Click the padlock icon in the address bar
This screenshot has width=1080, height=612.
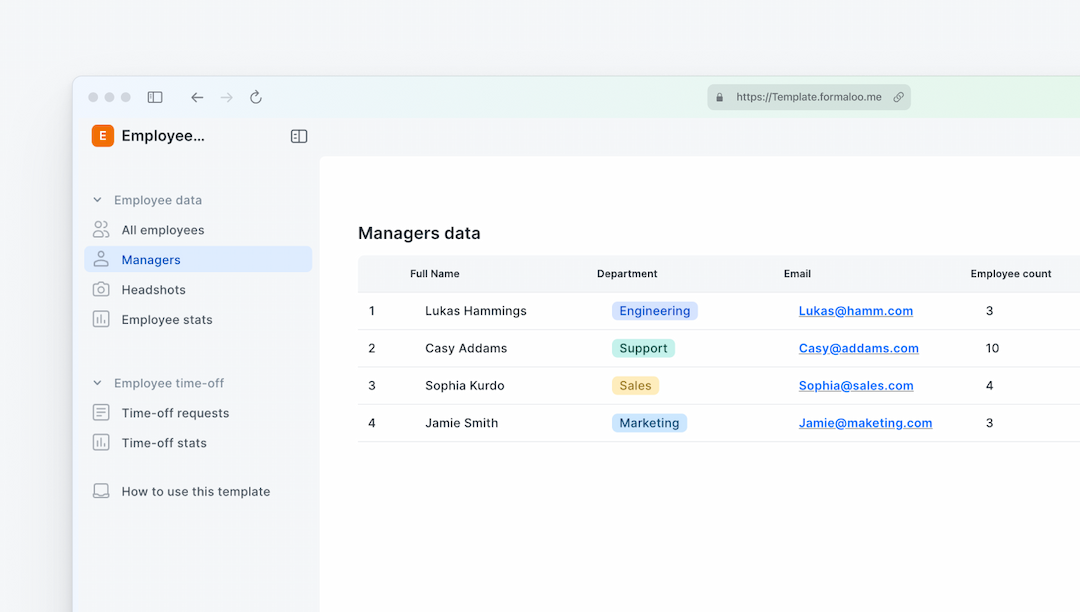tap(719, 97)
